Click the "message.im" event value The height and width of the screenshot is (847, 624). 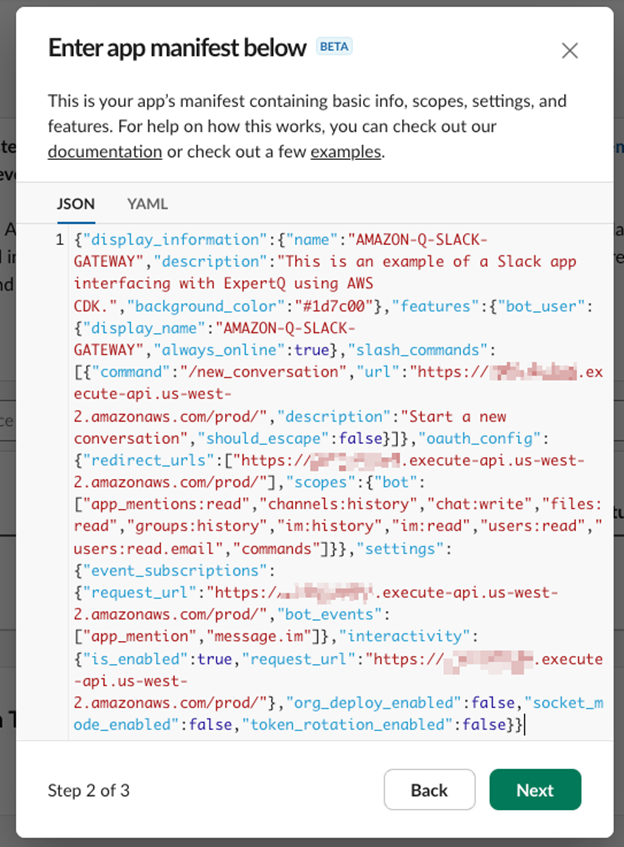pyautogui.click(x=259, y=636)
